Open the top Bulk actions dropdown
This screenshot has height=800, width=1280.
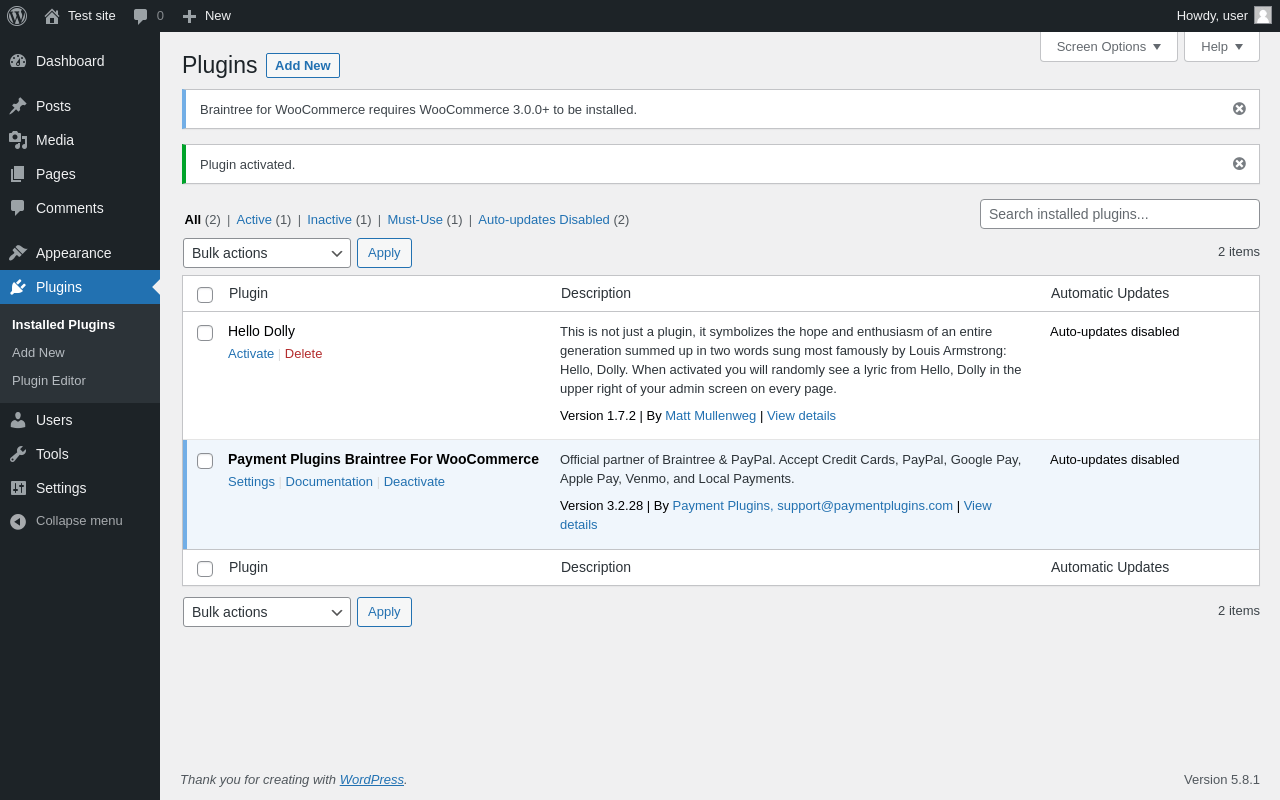click(266, 253)
